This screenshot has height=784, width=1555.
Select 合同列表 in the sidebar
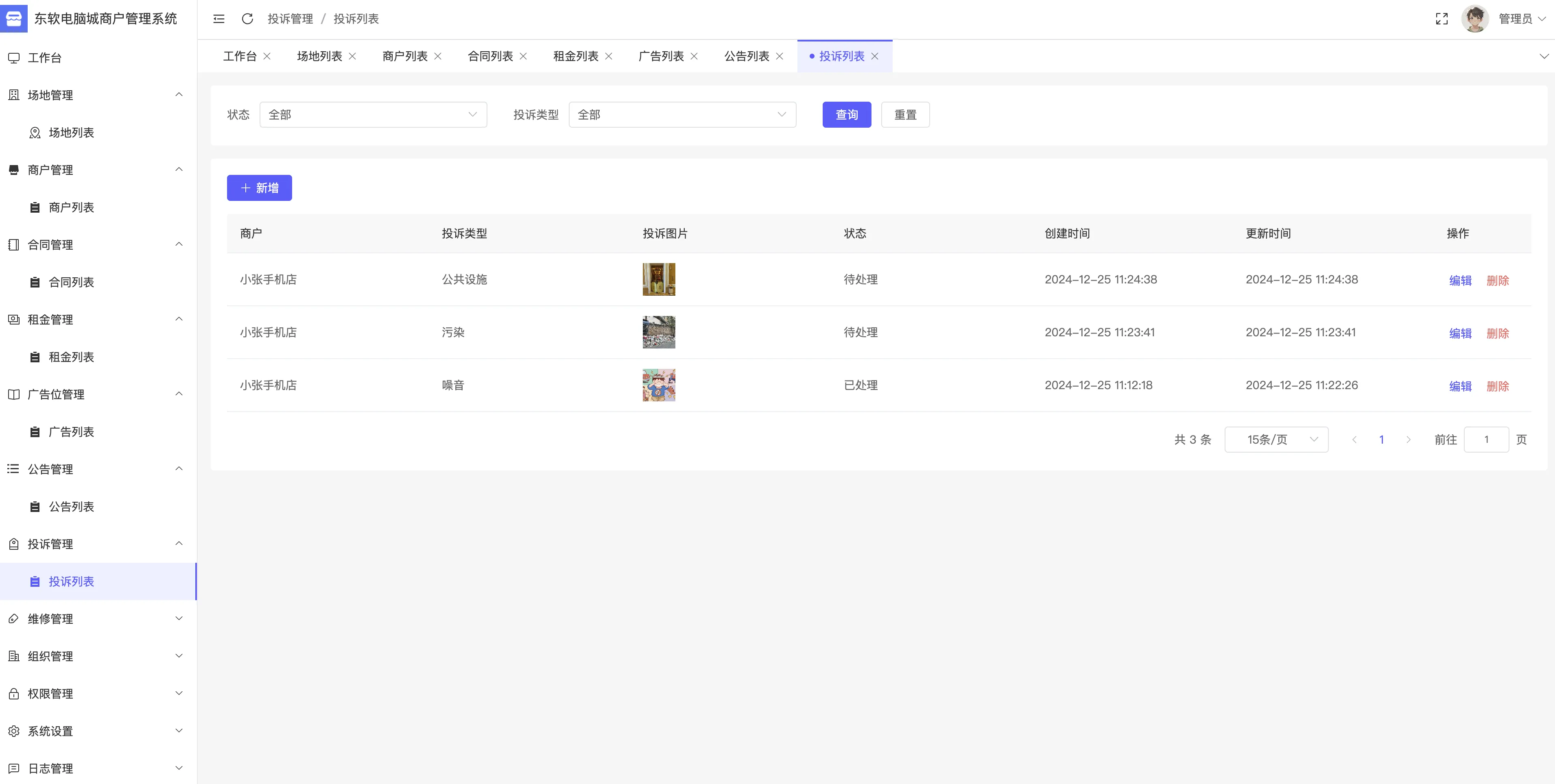pos(71,283)
